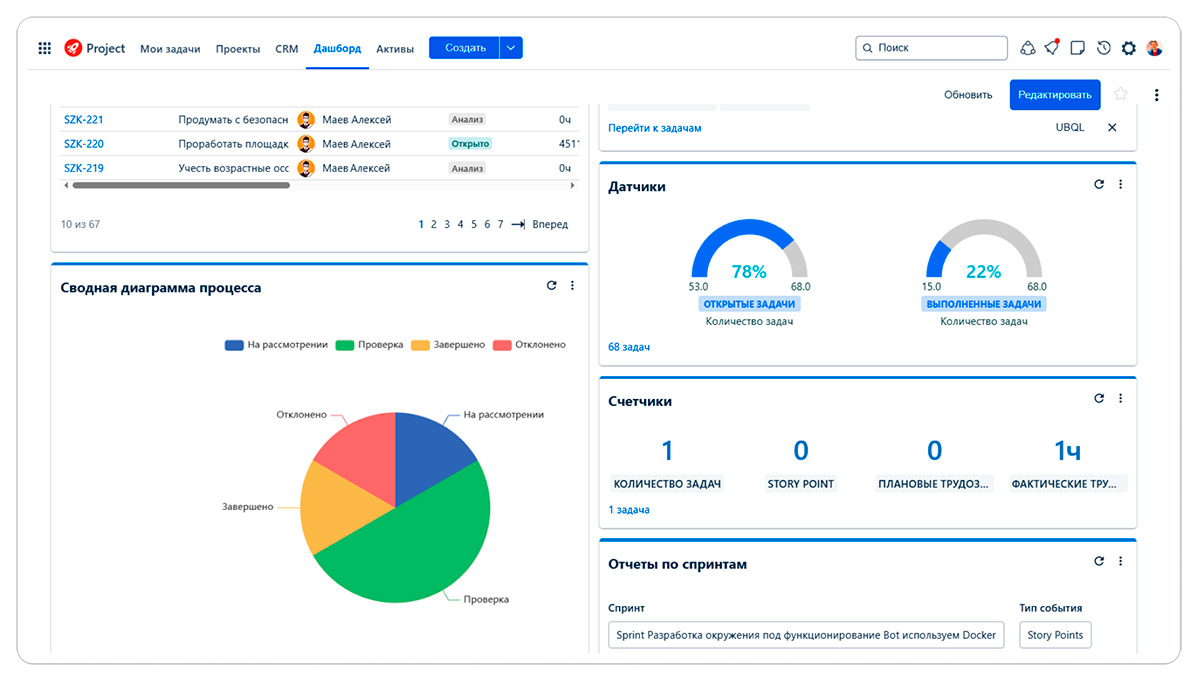Refresh the Датчики widget

(1097, 184)
